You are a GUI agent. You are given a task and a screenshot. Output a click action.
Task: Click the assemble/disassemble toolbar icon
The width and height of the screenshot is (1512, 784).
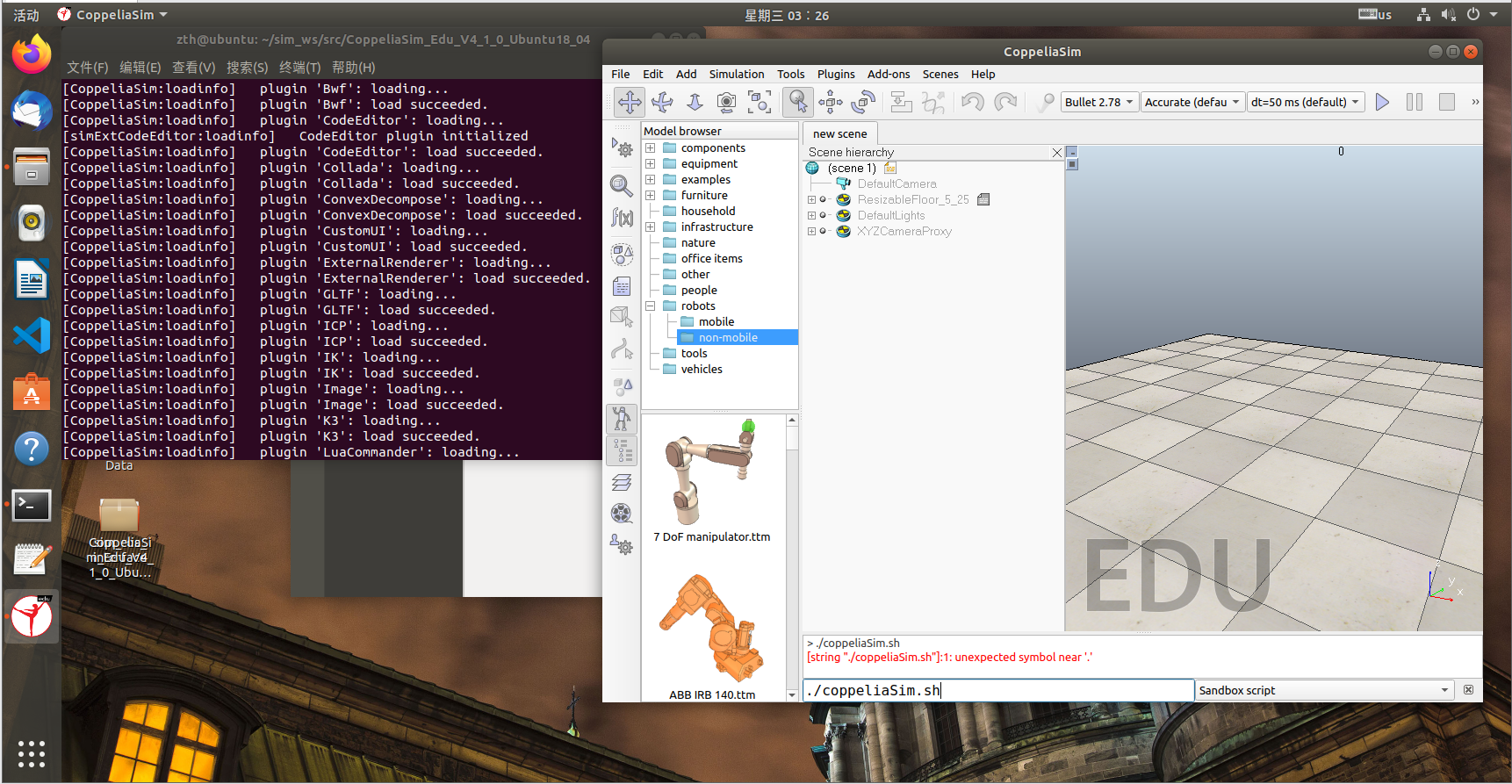[901, 102]
